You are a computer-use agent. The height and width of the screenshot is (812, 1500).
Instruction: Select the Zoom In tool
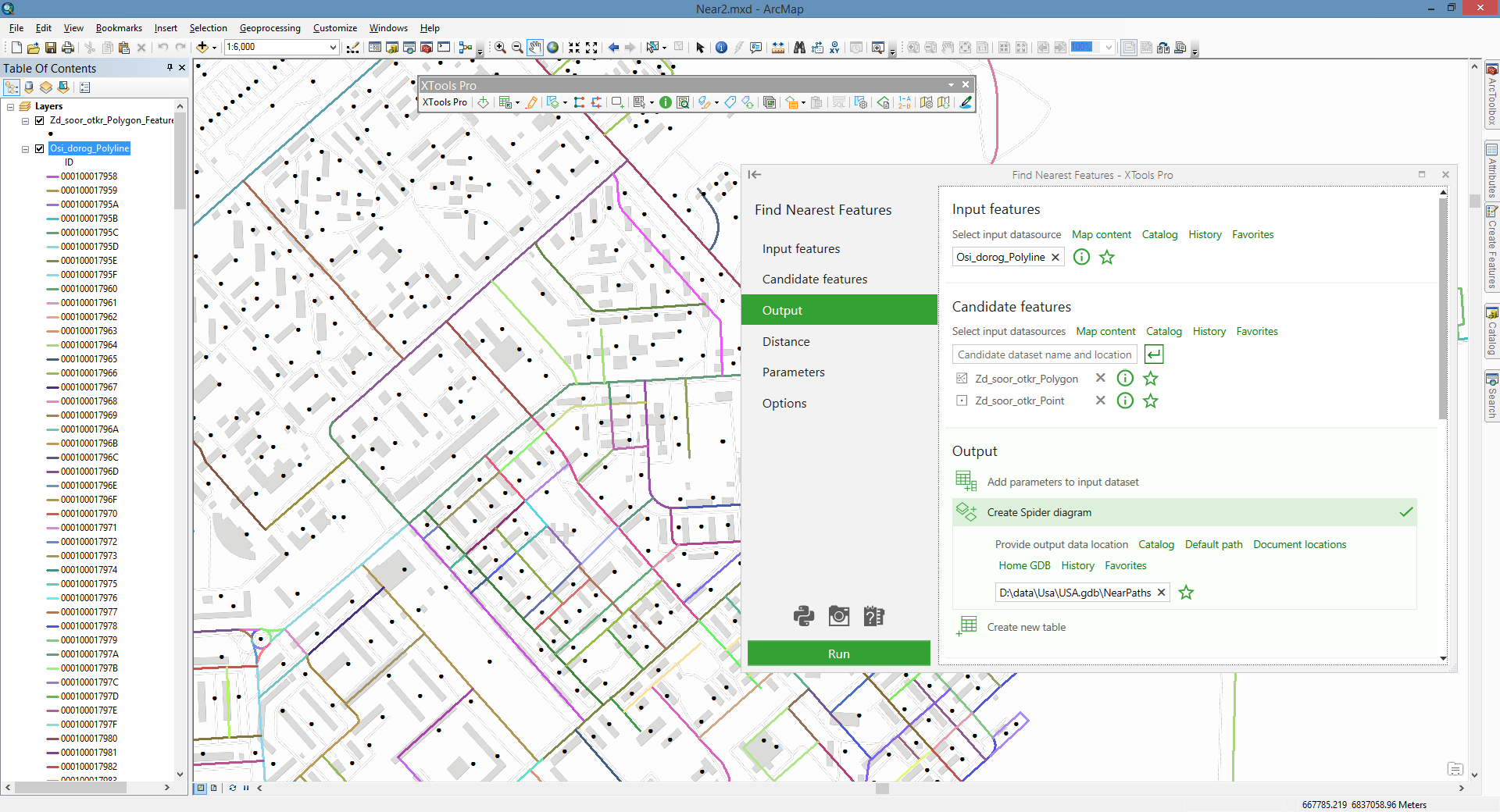[x=500, y=48]
